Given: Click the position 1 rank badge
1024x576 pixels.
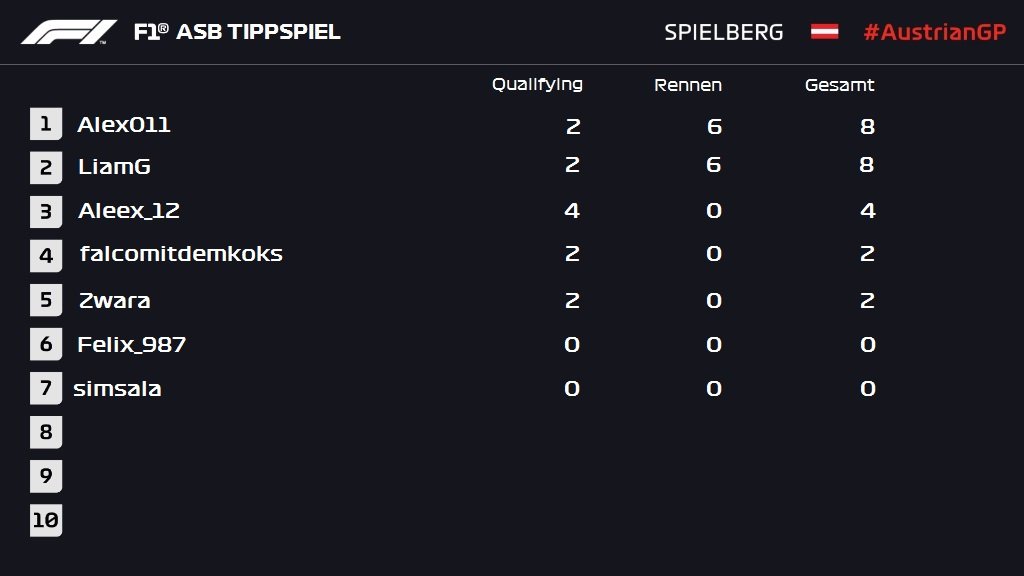Looking at the screenshot, I should click(46, 124).
